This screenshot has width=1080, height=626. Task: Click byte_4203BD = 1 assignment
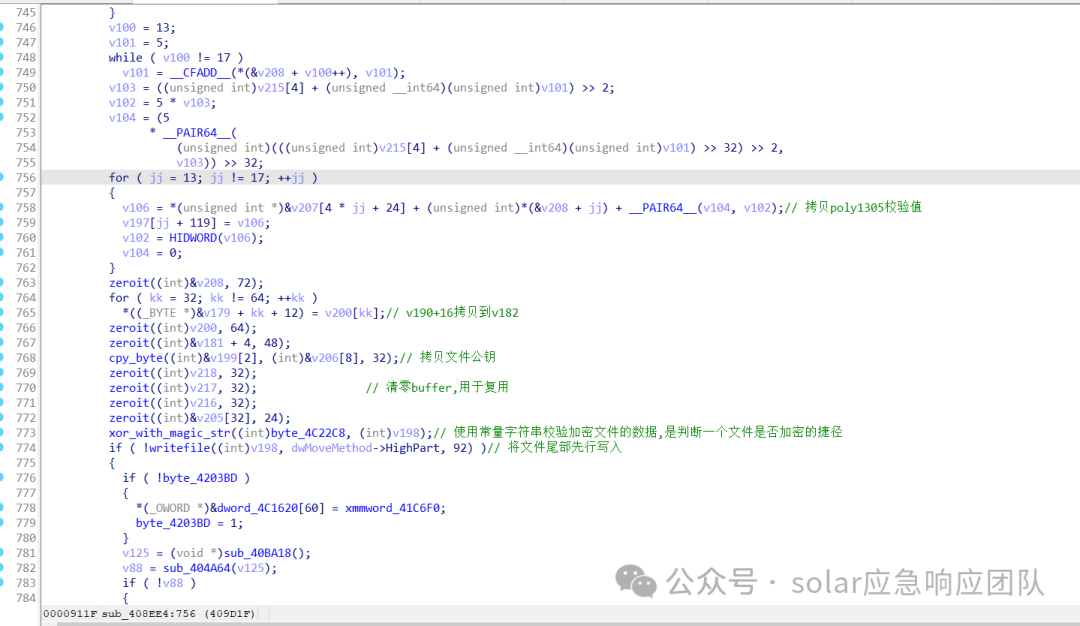coord(189,523)
